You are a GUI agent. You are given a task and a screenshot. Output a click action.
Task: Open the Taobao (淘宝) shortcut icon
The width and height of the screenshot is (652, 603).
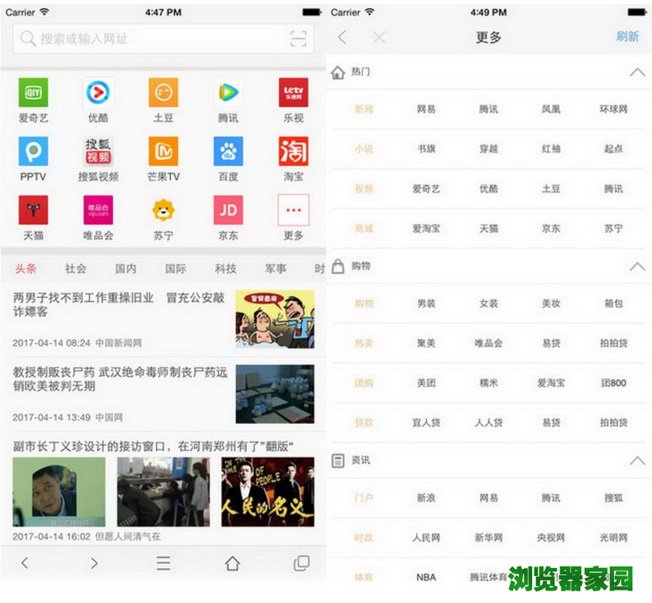[x=293, y=152]
